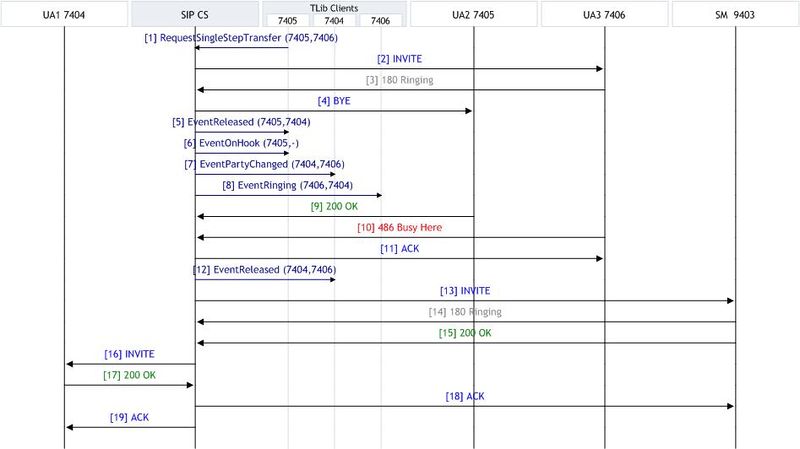Viewport: 800px width, 449px height.
Task: Select the [13] INVITE message label
Action: coord(465,290)
